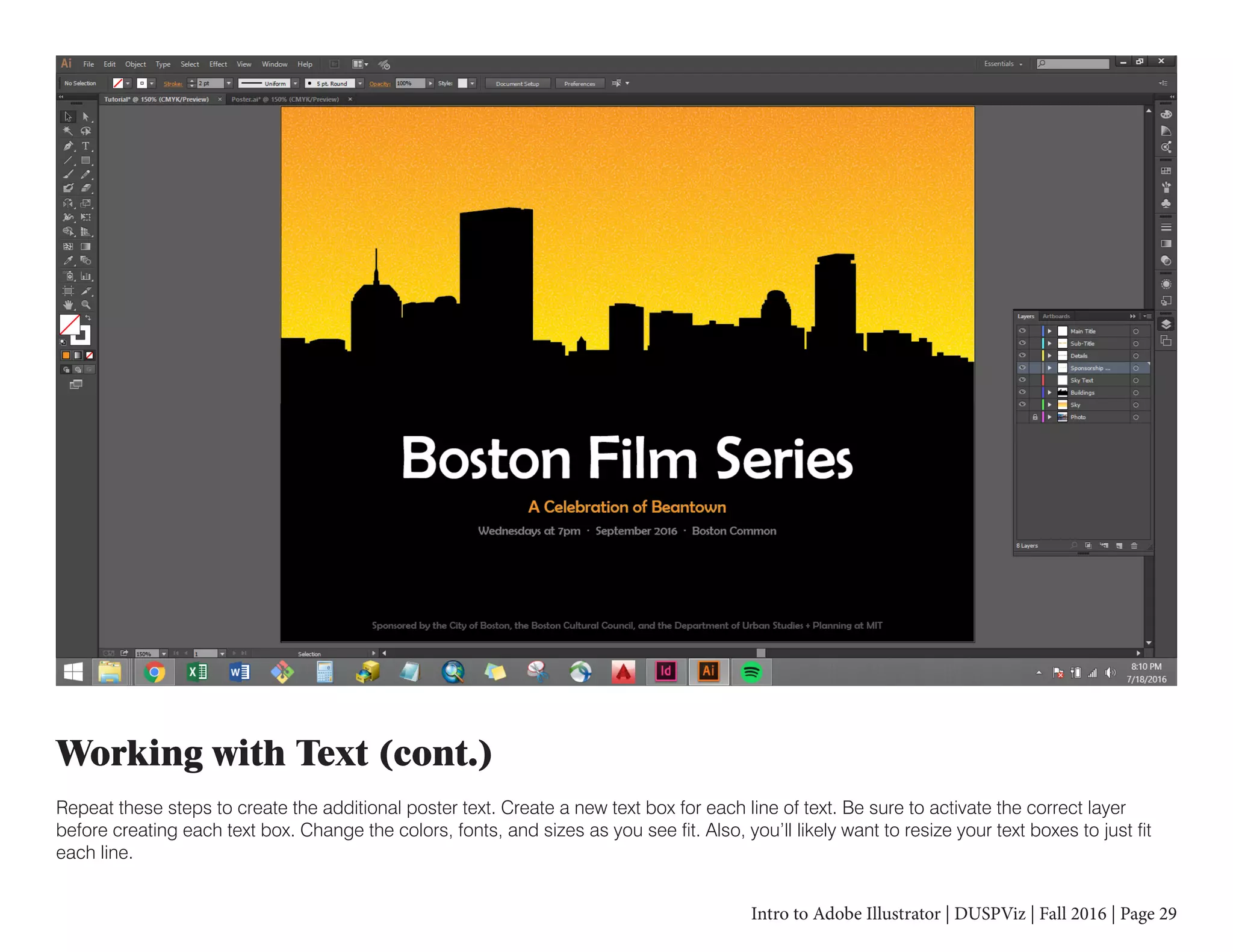Open the Uniform stroke profile dropdown
1233x952 pixels.
(296, 84)
